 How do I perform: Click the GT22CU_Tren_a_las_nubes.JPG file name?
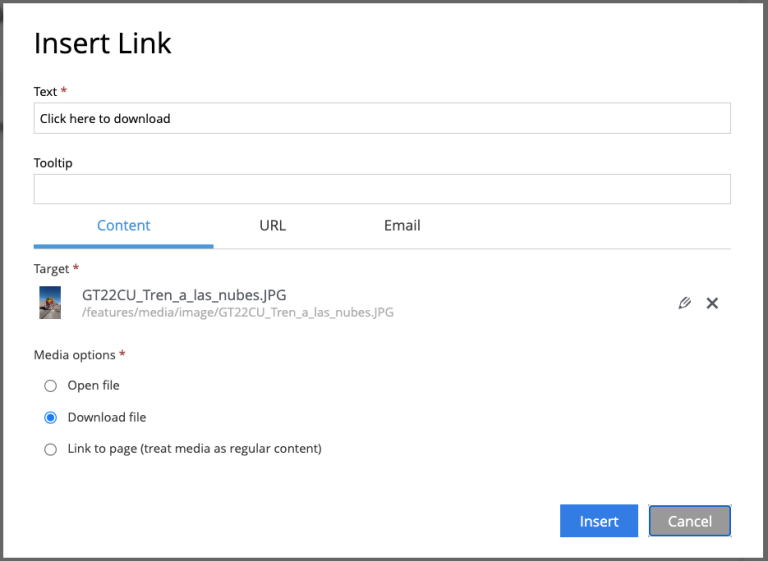pos(184,295)
